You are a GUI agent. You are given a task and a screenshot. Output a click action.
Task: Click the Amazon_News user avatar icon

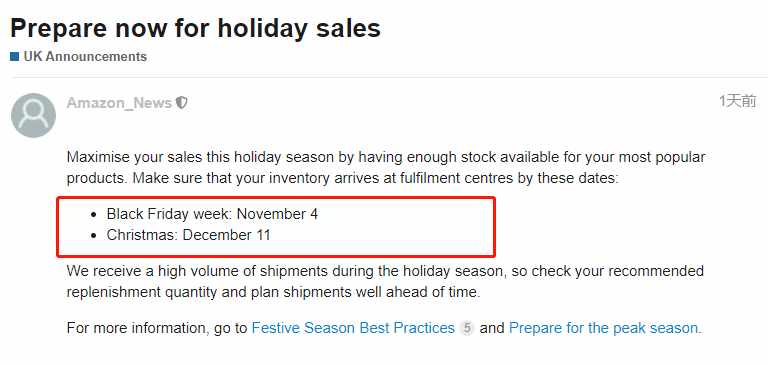click(x=33, y=115)
